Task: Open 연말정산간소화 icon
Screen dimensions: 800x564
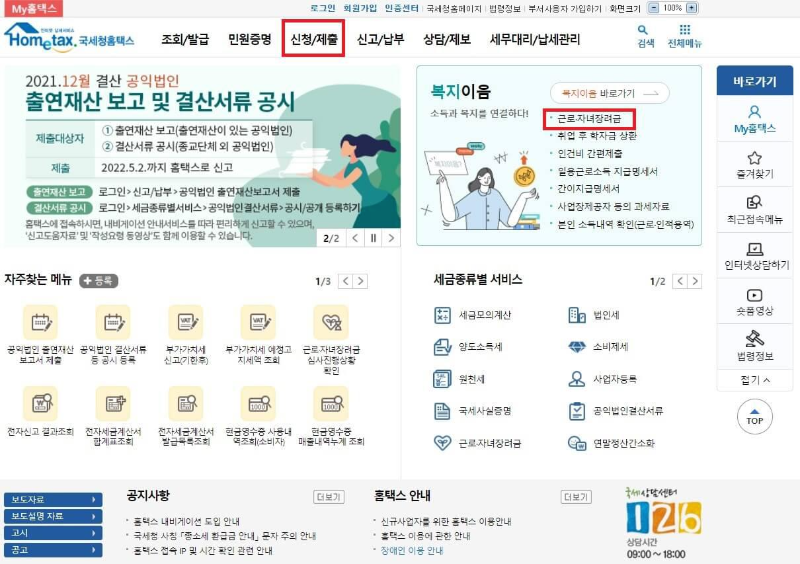Action: point(577,443)
